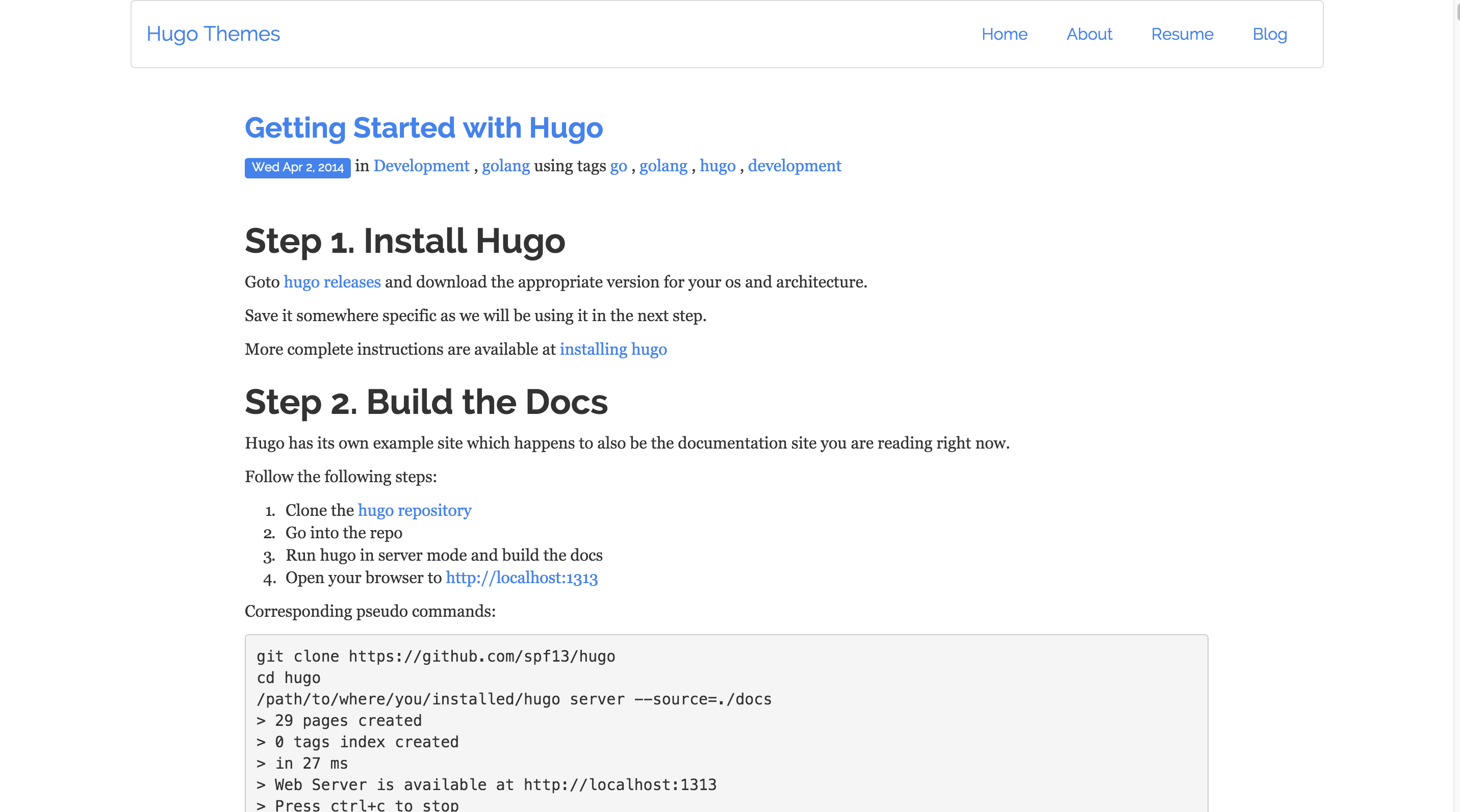Viewport: 1460px width, 812px height.
Task: Click the Wed Apr 2 2014 date badge
Action: [x=297, y=167]
